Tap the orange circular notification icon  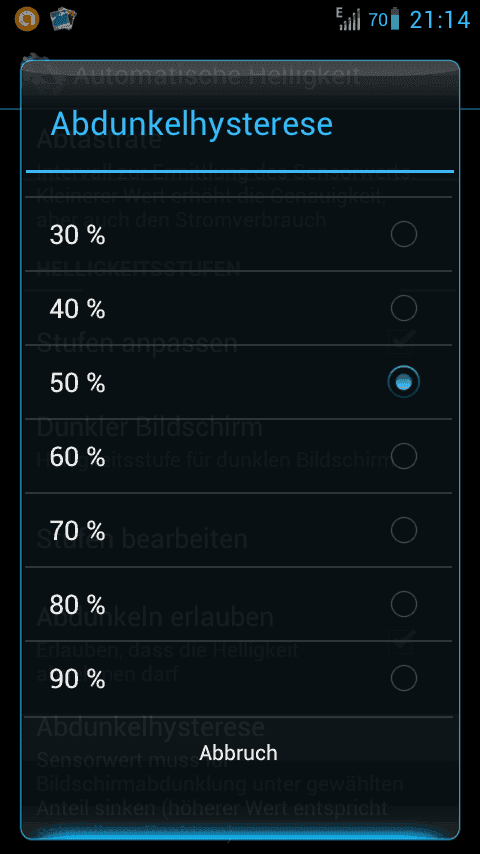click(x=27, y=19)
